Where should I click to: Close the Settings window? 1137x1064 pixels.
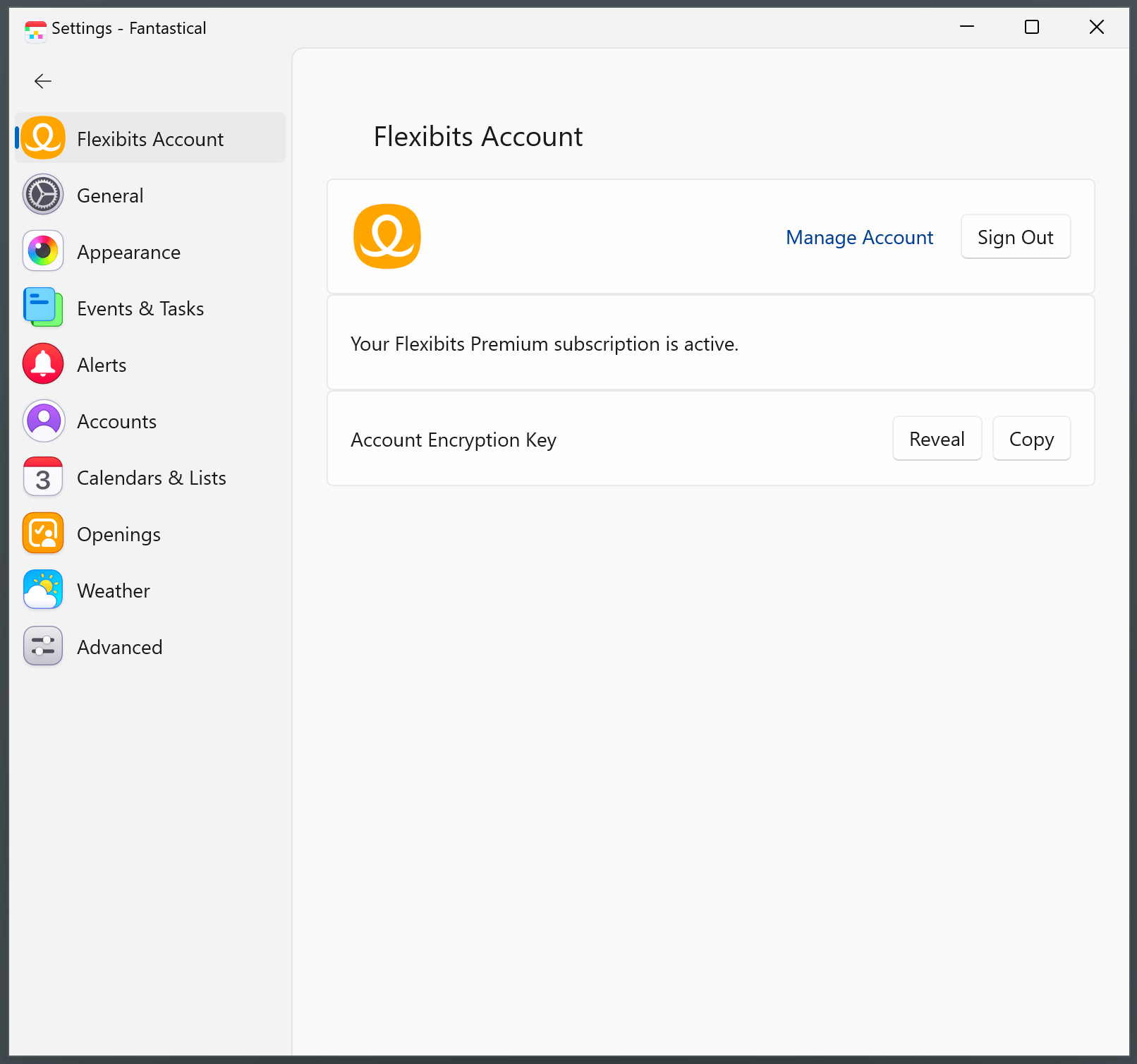tap(1097, 27)
